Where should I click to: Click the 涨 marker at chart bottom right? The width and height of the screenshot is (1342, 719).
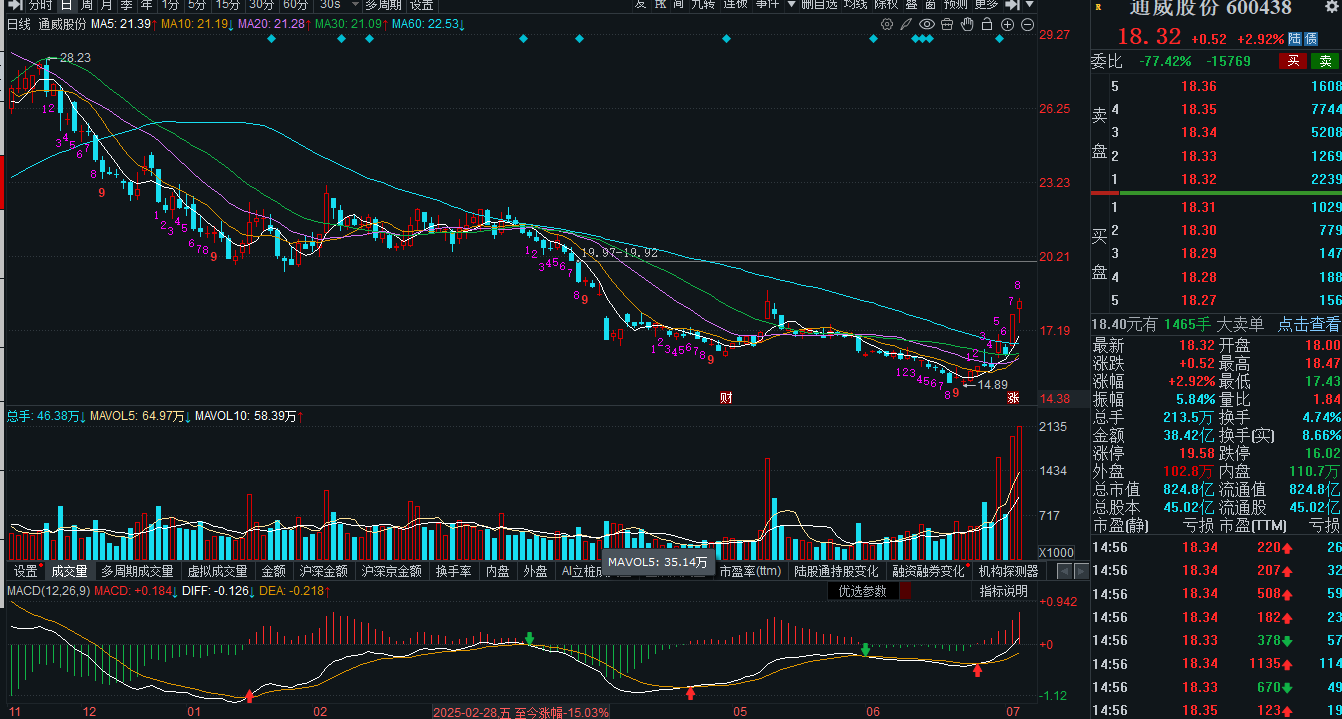coord(1012,398)
